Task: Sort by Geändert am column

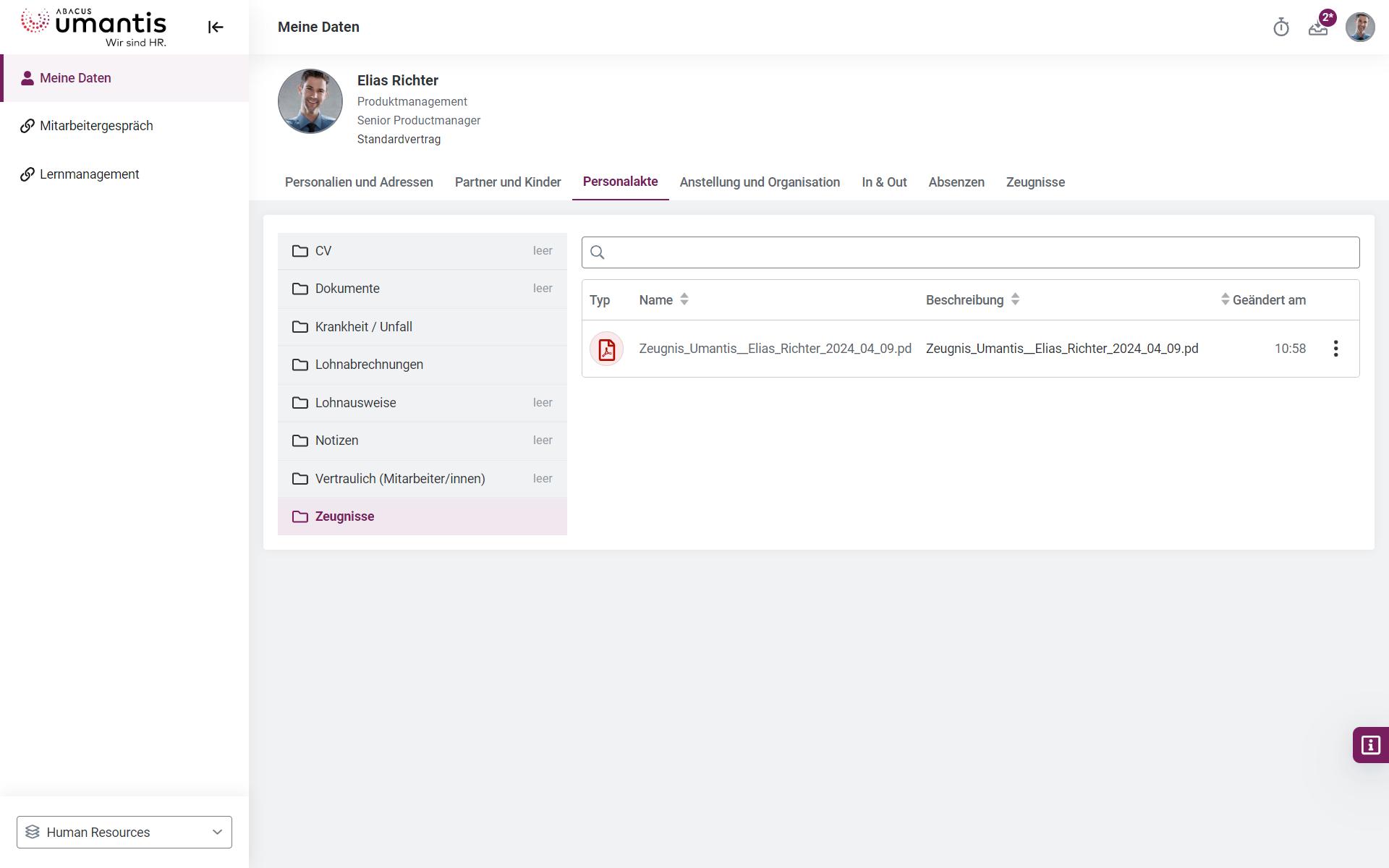Action: click(x=1225, y=299)
